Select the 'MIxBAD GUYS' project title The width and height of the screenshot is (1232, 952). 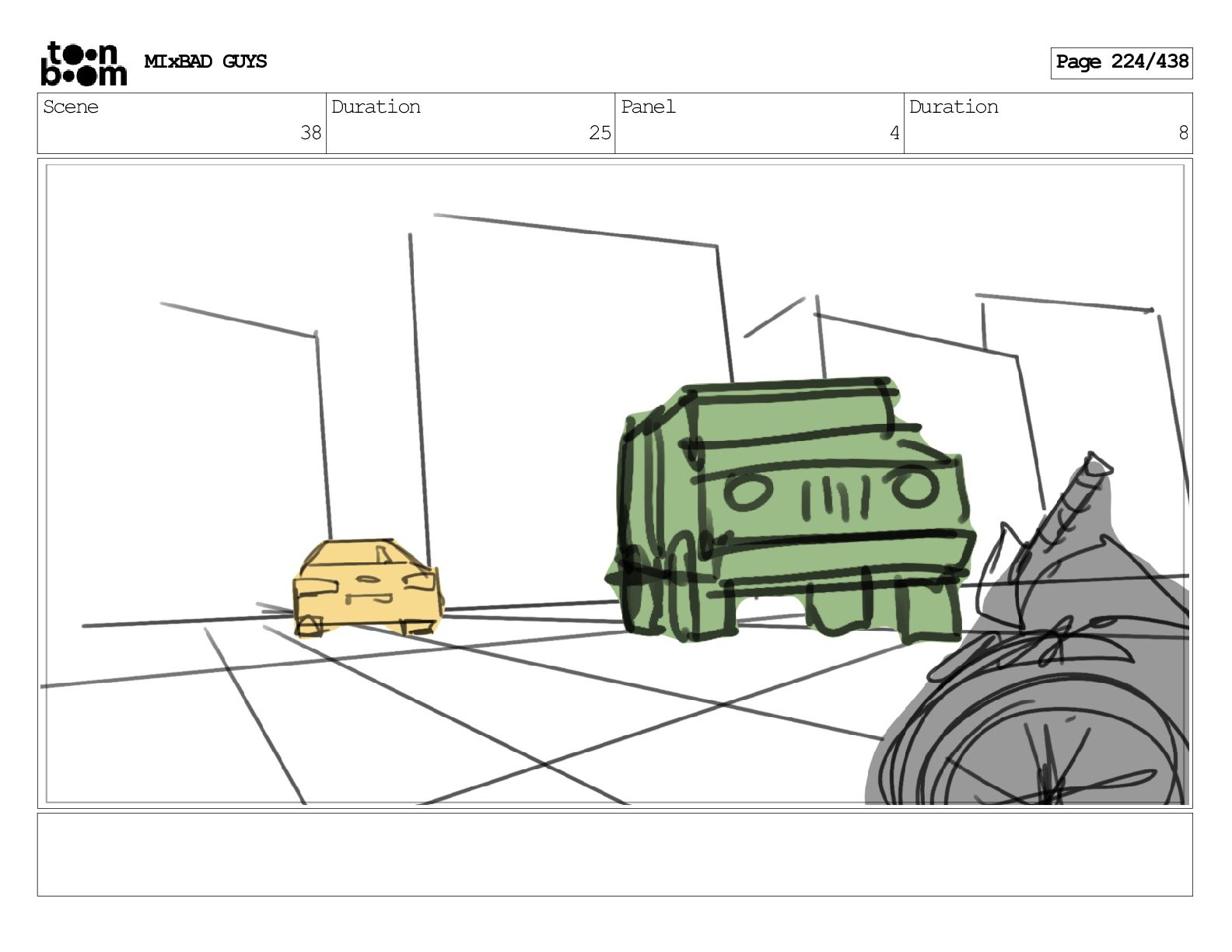pos(205,61)
